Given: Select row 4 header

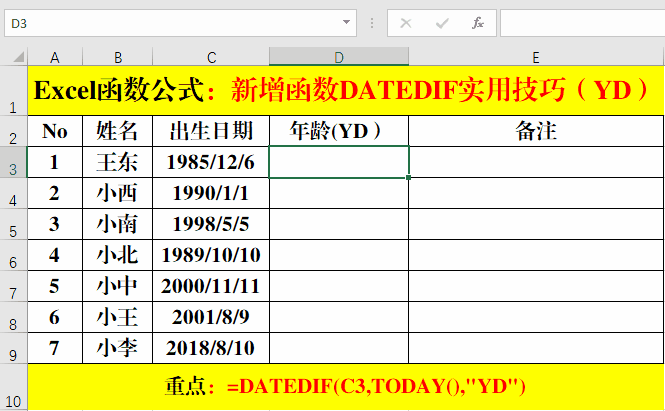Looking at the screenshot, I should 14,193.
